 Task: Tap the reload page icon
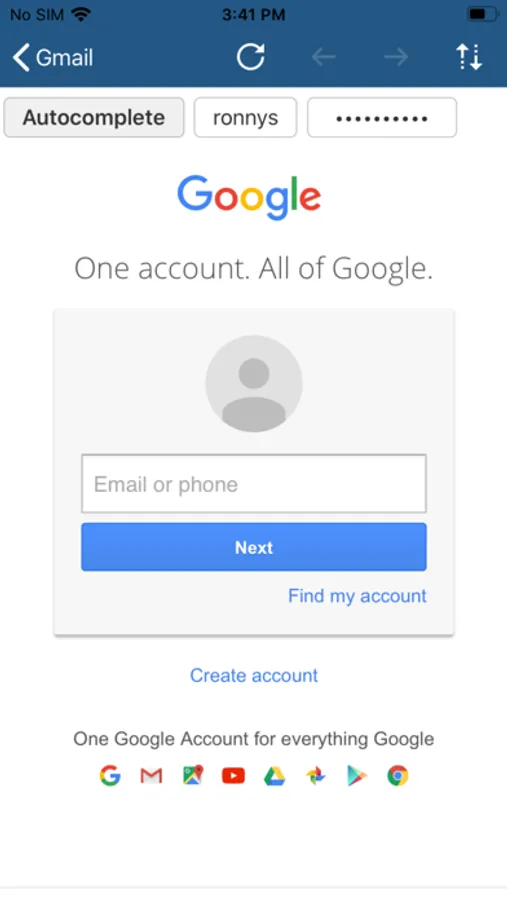click(x=251, y=57)
